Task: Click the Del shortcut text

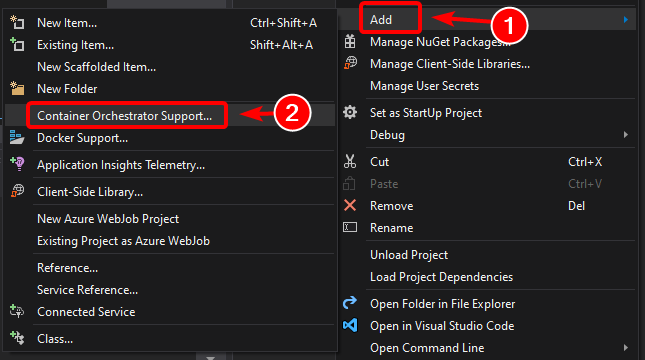Action: [x=576, y=206]
